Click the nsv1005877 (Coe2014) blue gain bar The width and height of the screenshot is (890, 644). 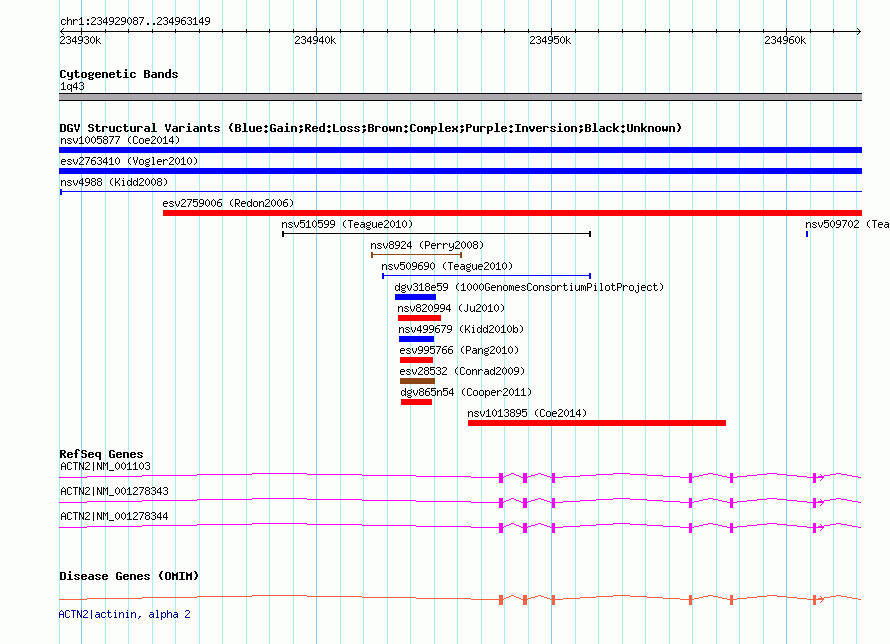[460, 150]
